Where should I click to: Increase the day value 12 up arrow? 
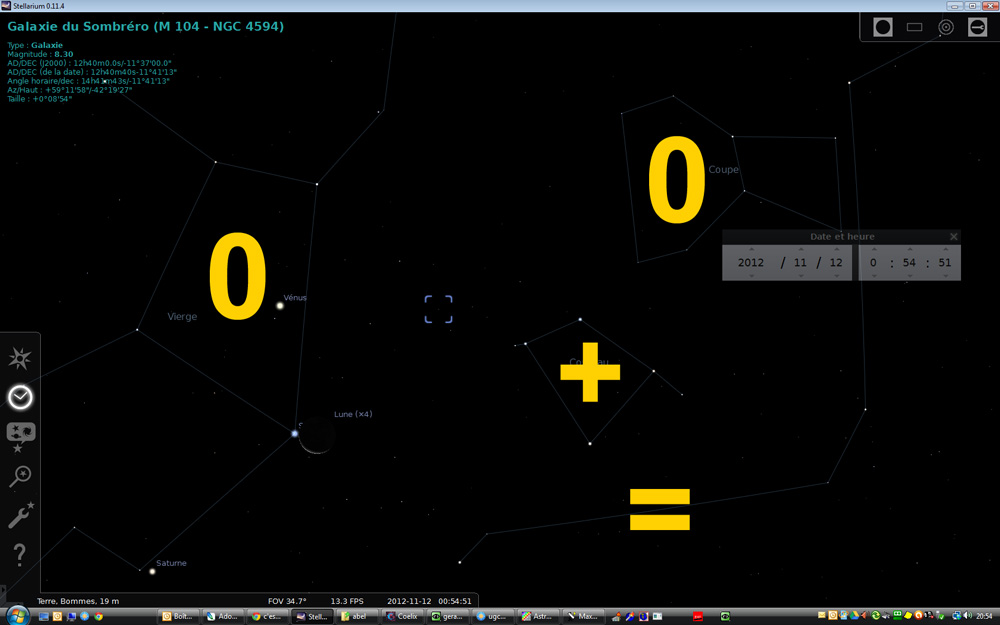pyautogui.click(x=837, y=249)
